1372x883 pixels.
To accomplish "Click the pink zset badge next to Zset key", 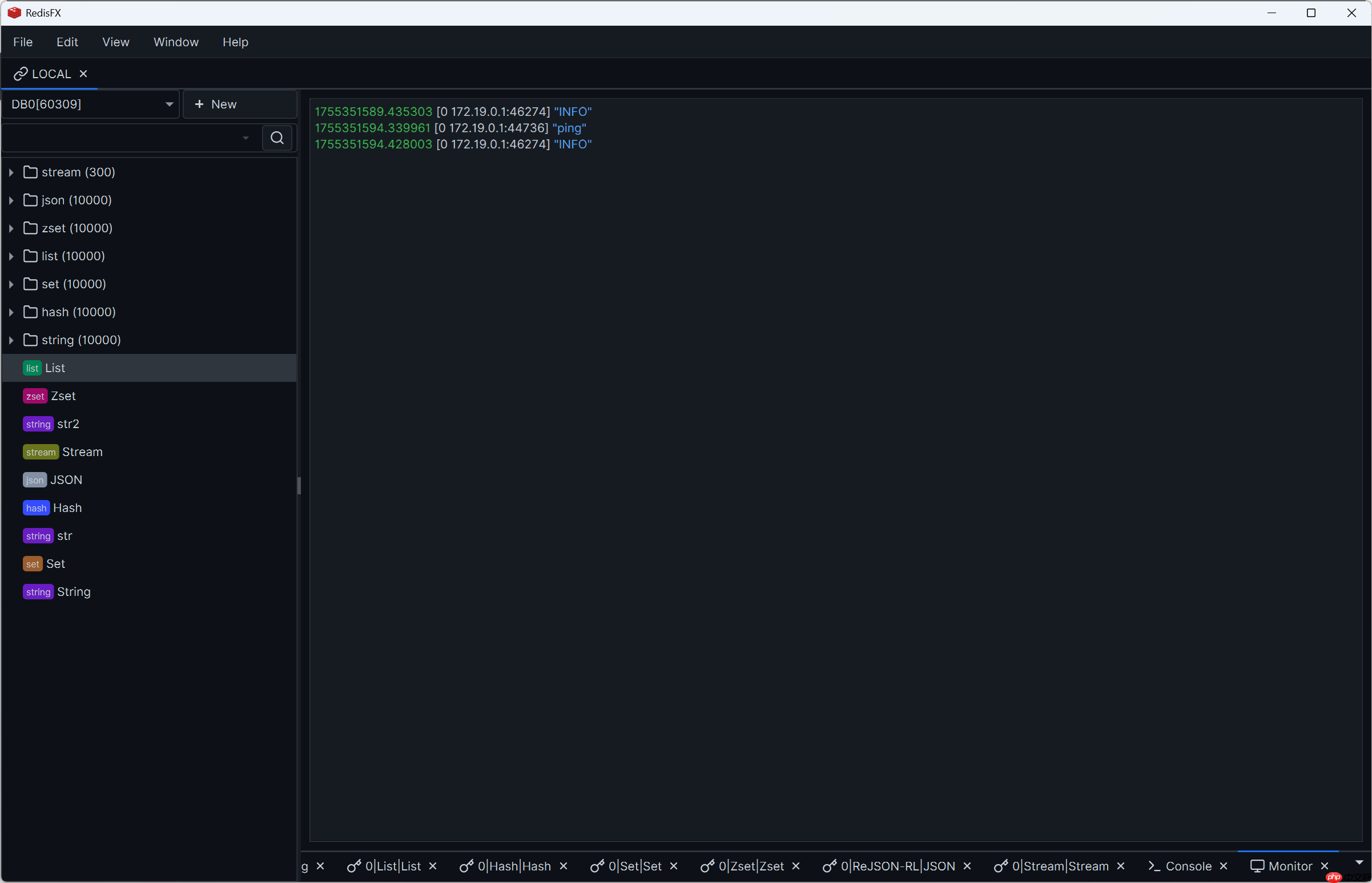I will click(35, 396).
